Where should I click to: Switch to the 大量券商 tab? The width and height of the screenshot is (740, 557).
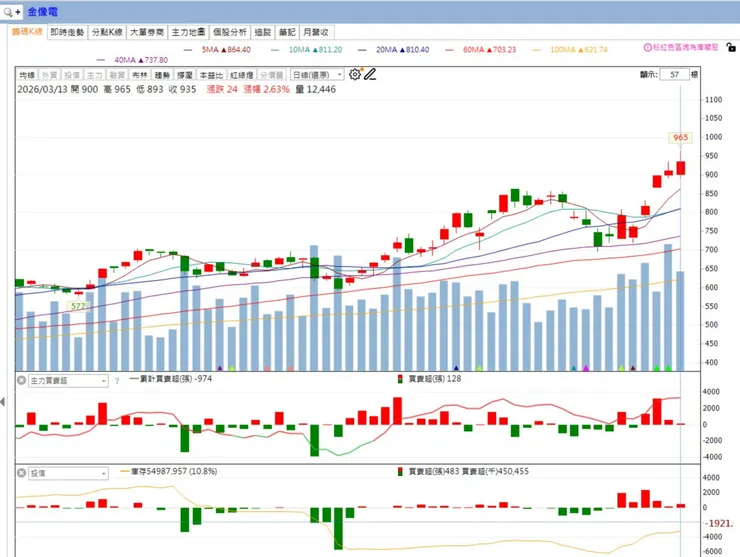[x=147, y=32]
